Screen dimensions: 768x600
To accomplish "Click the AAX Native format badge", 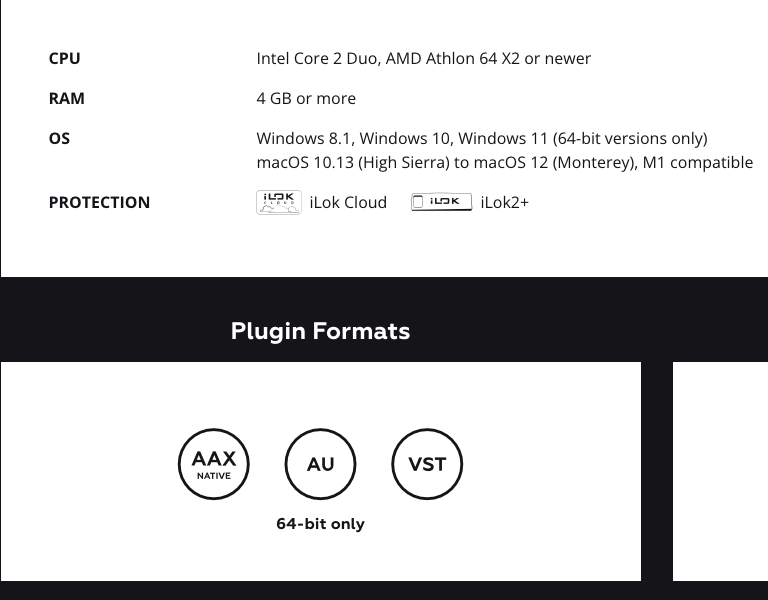I will point(214,464).
